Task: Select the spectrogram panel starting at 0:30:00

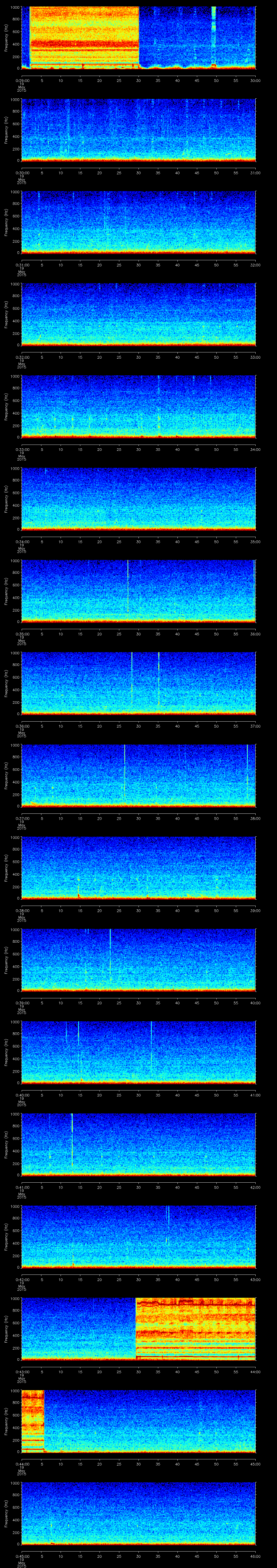Action: (x=139, y=130)
